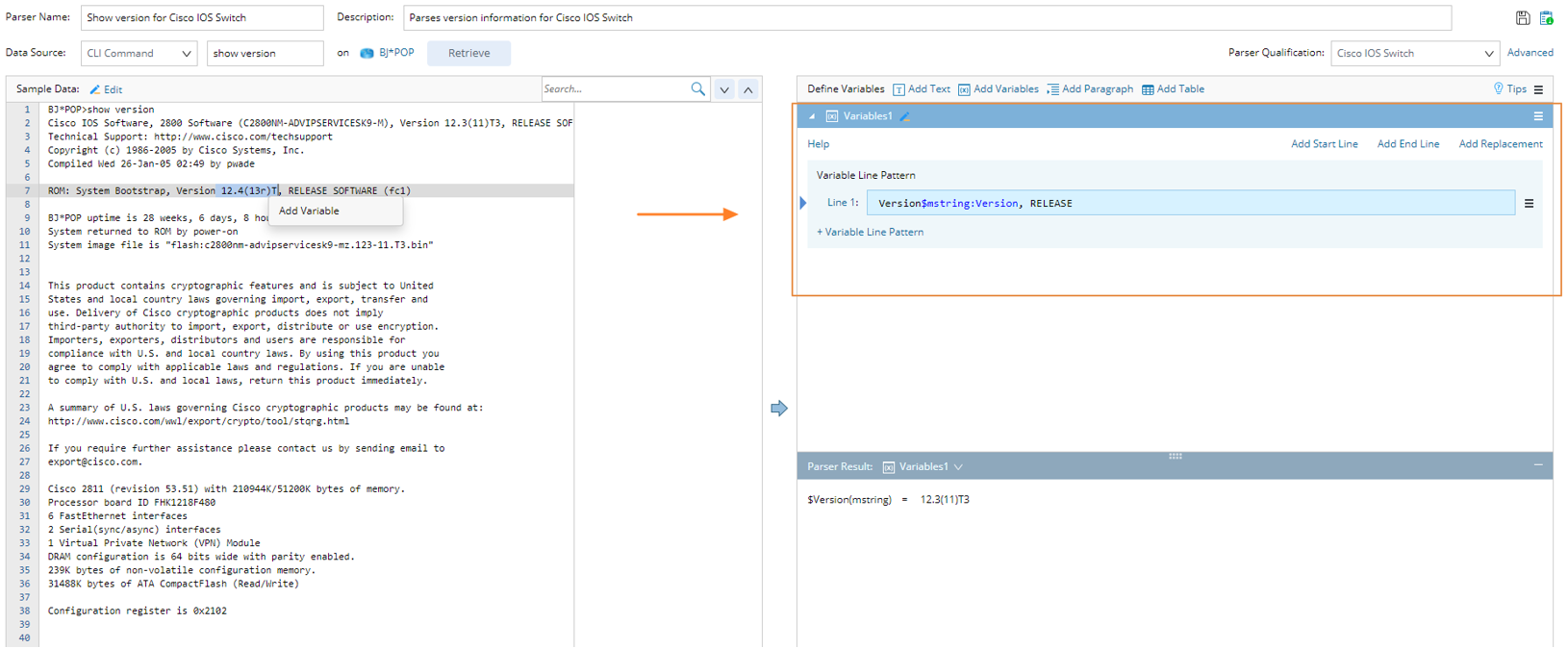Image resolution: width=1568 pixels, height=648 pixels.
Task: Click the blue parse arrow between panels
Action: tap(779, 409)
